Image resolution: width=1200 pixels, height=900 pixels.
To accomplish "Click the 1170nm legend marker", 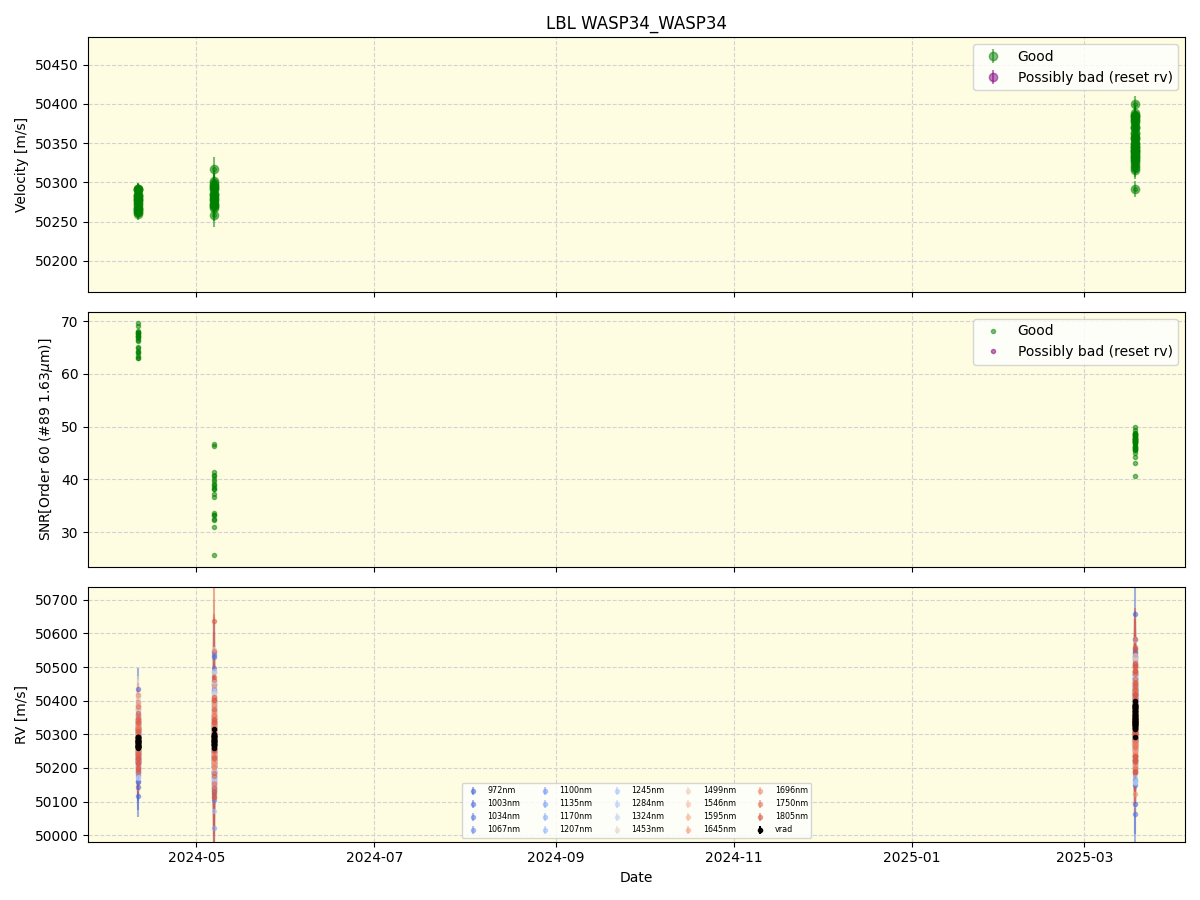I will coord(545,816).
